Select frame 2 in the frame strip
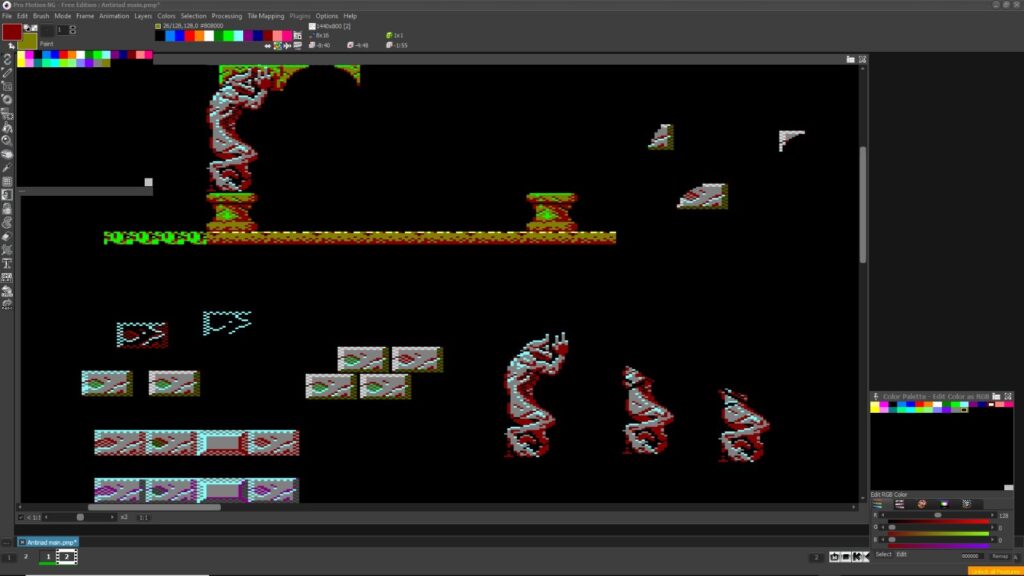Image resolution: width=1024 pixels, height=576 pixels. pos(67,556)
